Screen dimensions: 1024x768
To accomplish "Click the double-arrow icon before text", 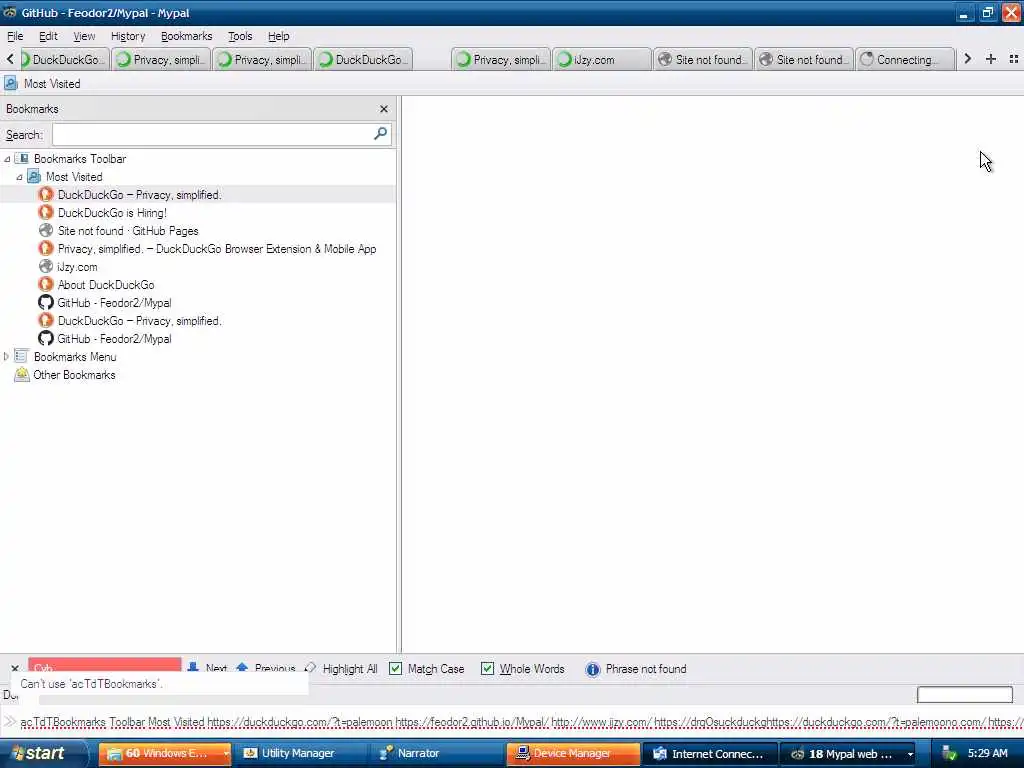I will coord(10,722).
